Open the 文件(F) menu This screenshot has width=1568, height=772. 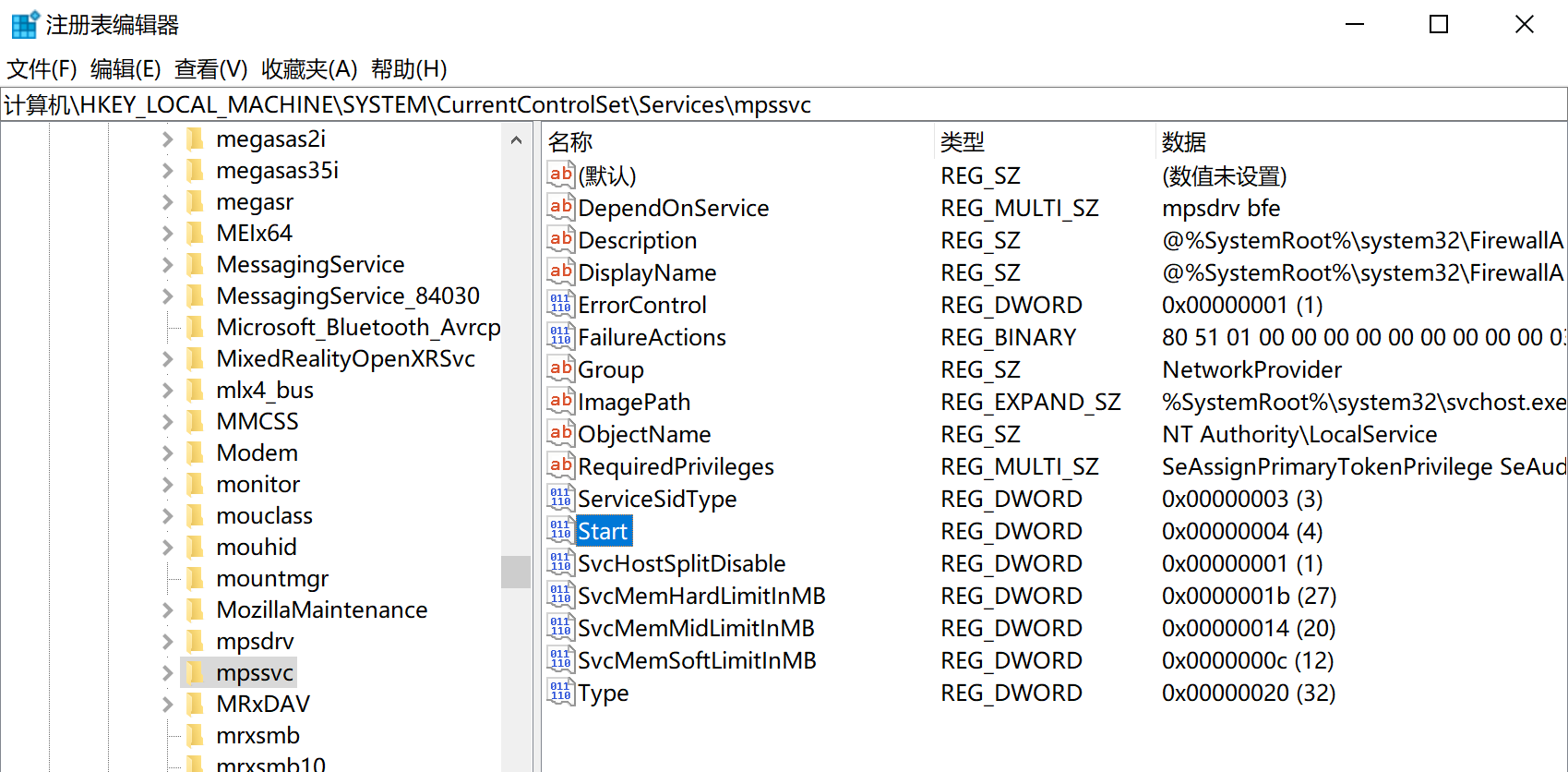pos(42,69)
